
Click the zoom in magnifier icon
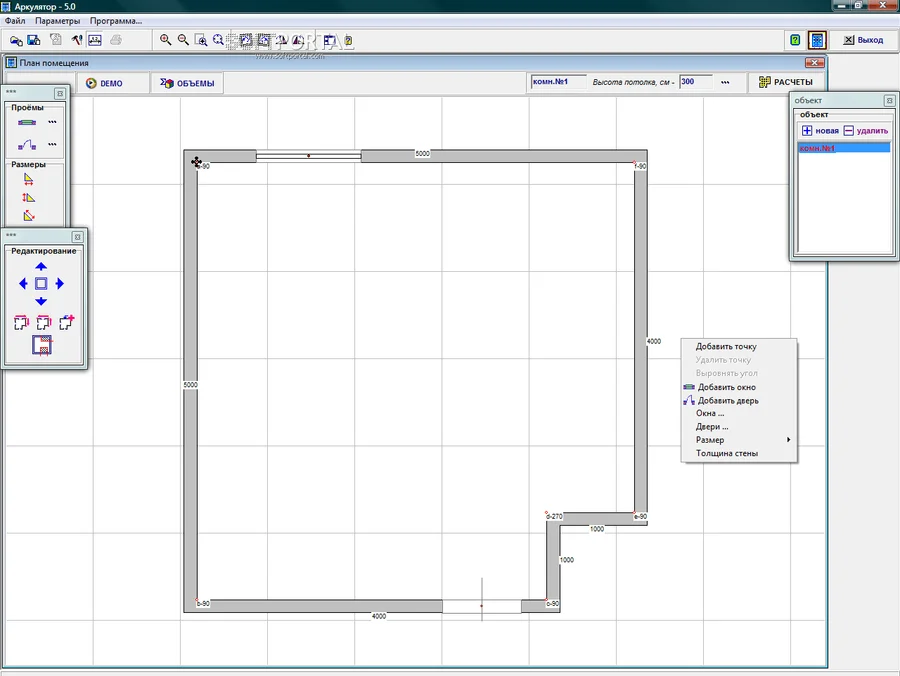166,40
